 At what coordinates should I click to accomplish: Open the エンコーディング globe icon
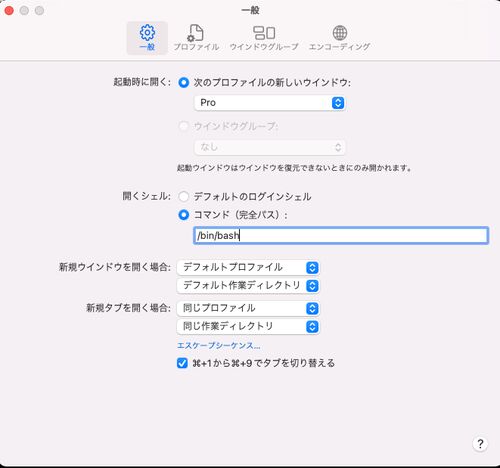tap(340, 33)
